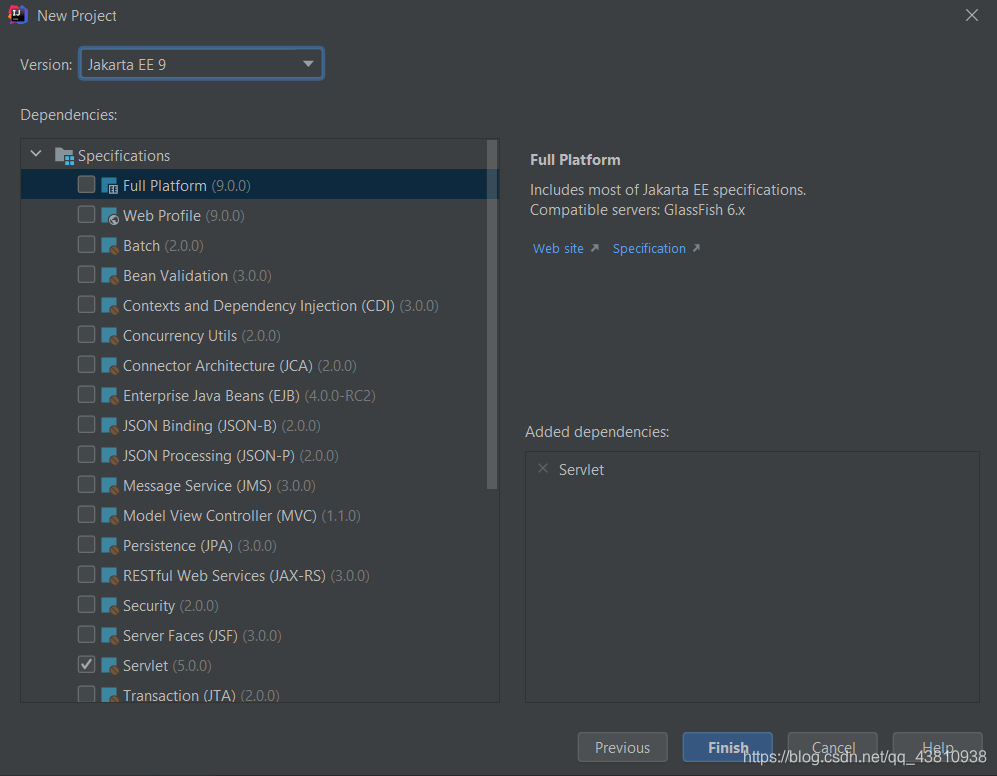Click the Help button
This screenshot has width=997, height=776.
937,747
